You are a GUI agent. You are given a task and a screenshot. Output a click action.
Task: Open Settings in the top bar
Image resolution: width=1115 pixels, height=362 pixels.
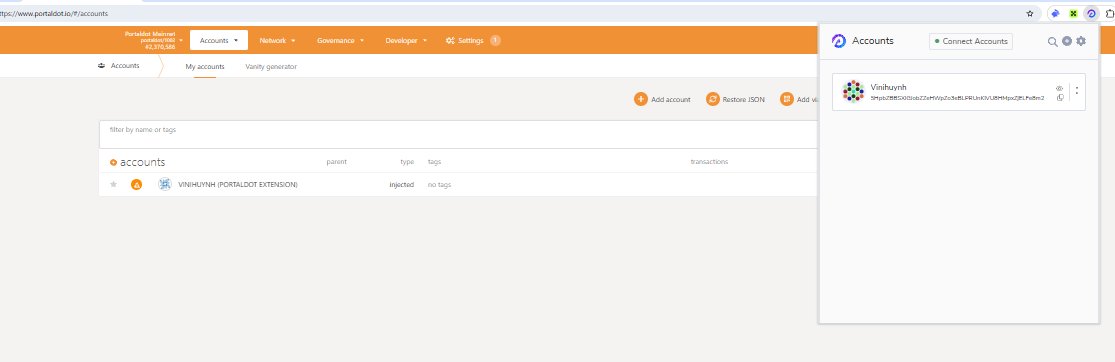pyautogui.click(x=464, y=41)
